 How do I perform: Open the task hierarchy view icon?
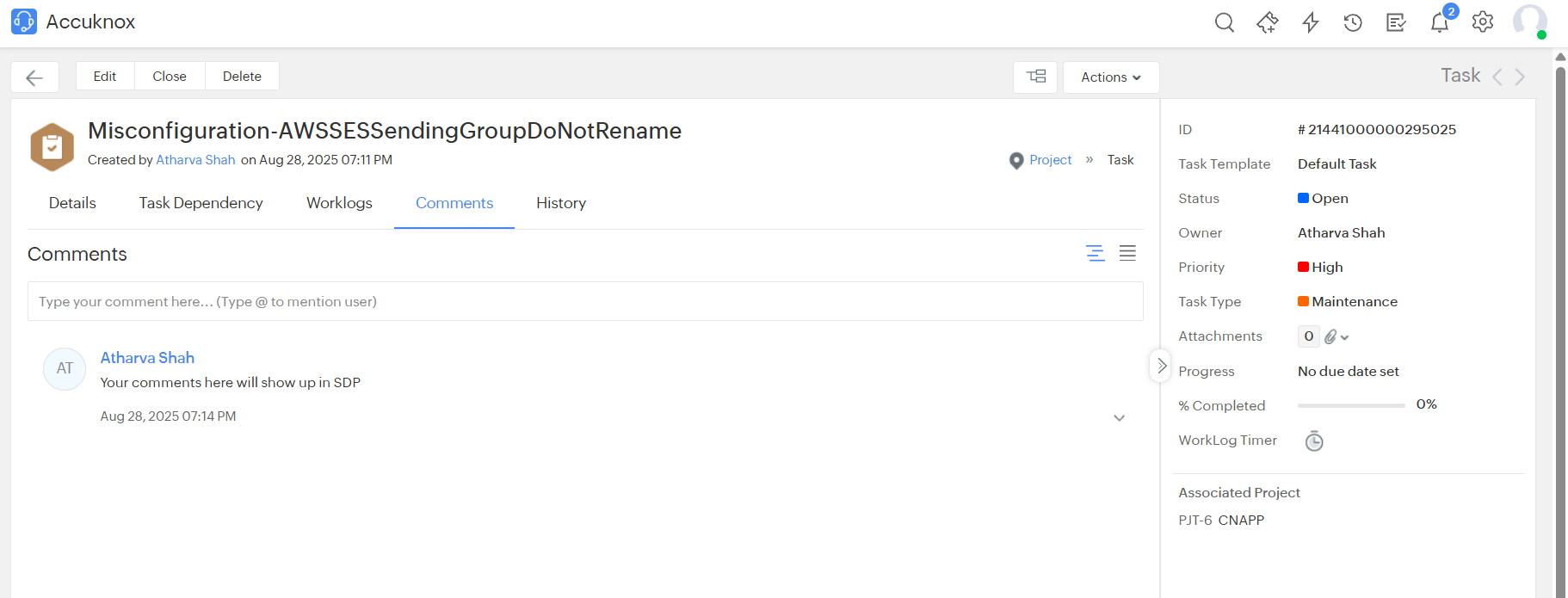click(x=1035, y=77)
